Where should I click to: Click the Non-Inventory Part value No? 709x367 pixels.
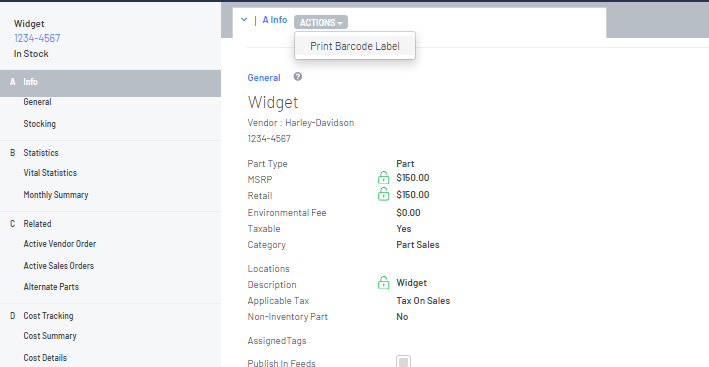click(x=402, y=317)
